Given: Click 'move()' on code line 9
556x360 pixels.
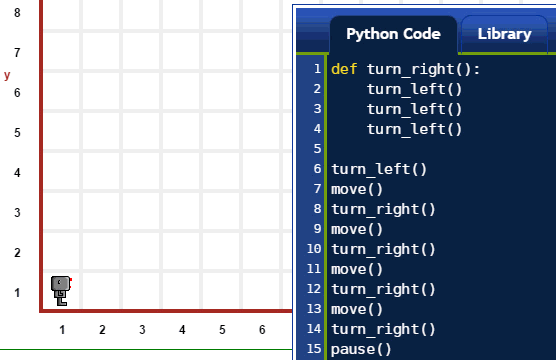Looking at the screenshot, I should [357, 229].
